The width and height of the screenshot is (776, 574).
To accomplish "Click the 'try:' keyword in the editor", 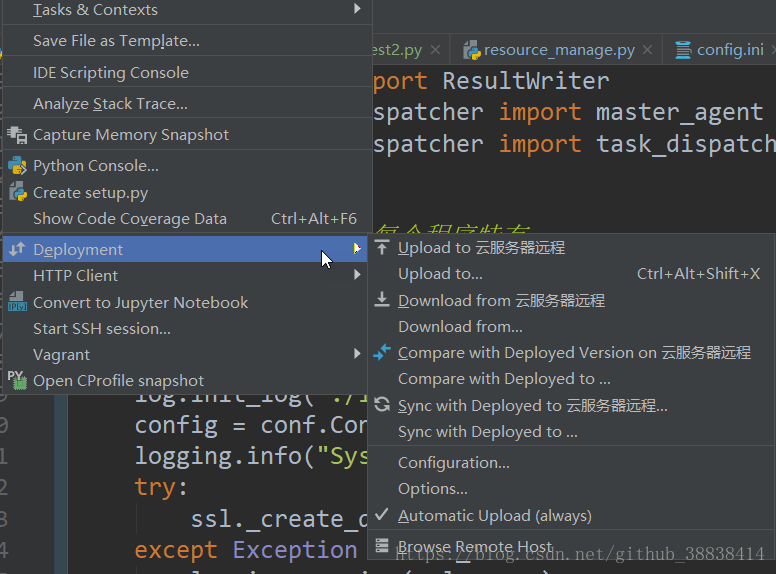I will pyautogui.click(x=161, y=487).
